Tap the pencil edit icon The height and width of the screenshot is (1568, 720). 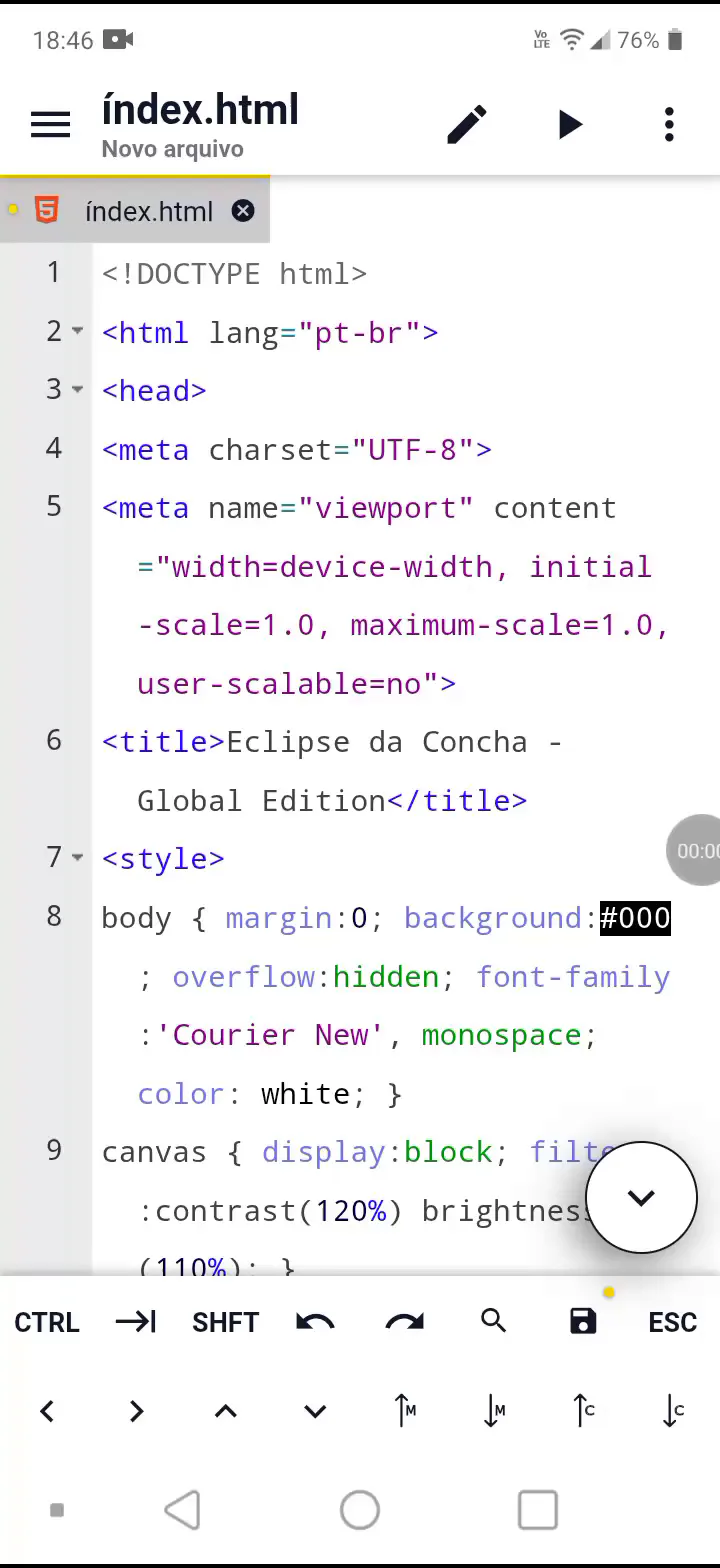(x=467, y=125)
